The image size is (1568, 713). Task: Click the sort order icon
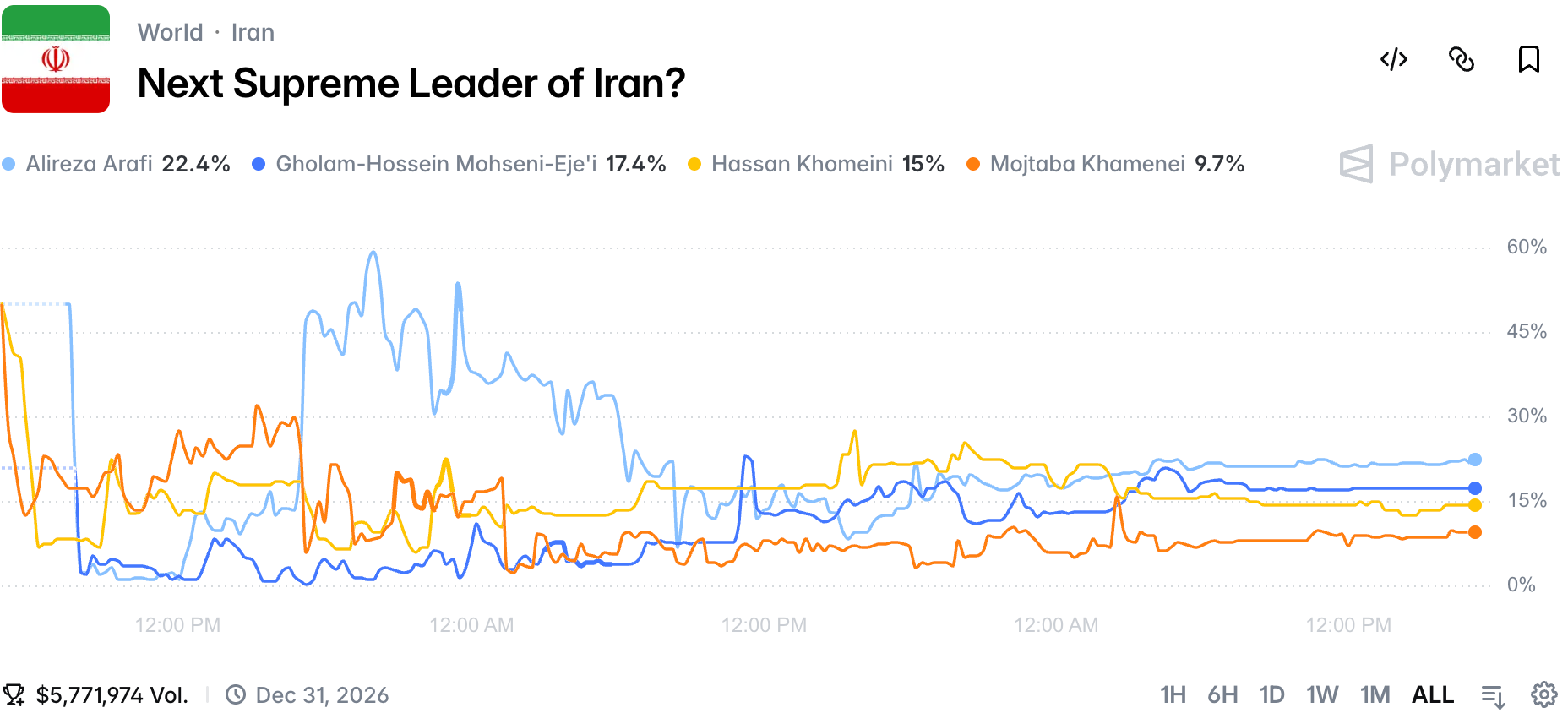tap(1493, 695)
